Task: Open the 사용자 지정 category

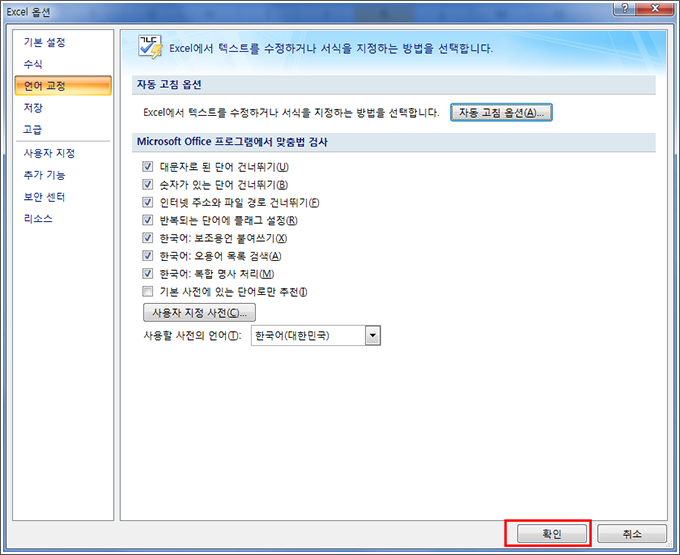Action: (x=49, y=153)
